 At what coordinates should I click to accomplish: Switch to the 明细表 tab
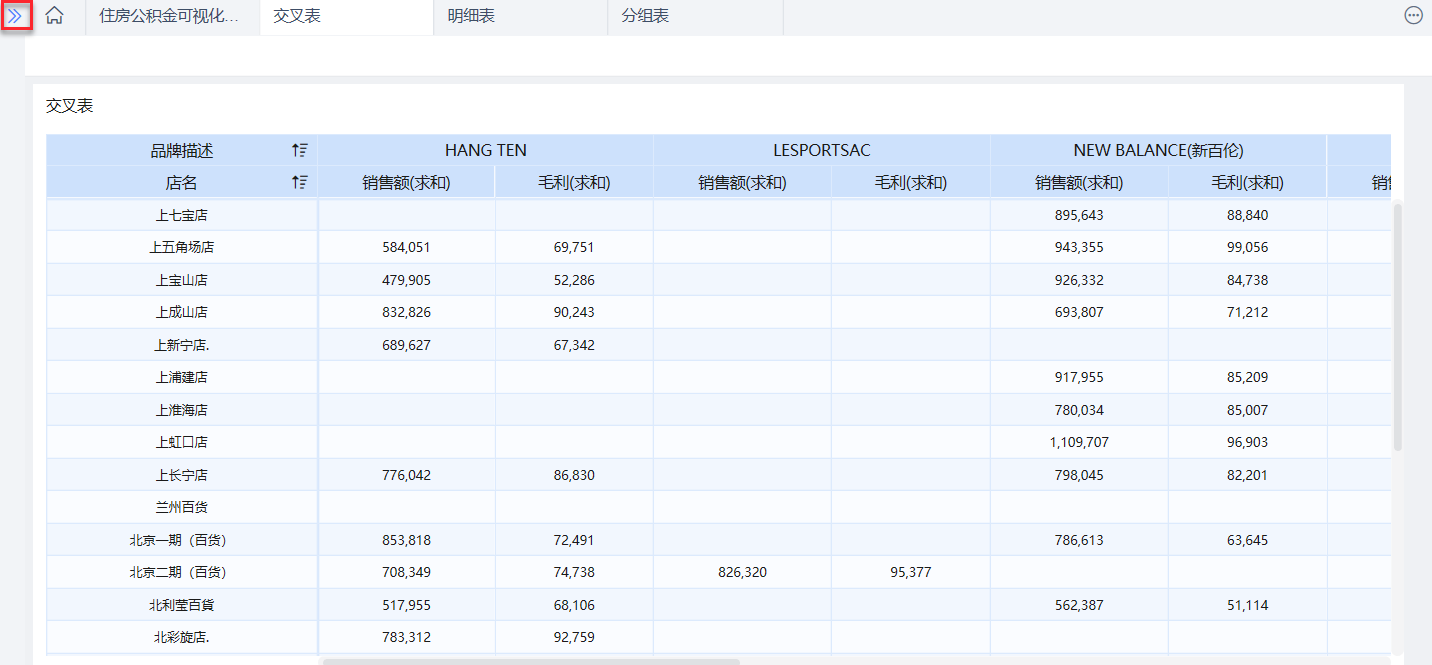click(471, 17)
